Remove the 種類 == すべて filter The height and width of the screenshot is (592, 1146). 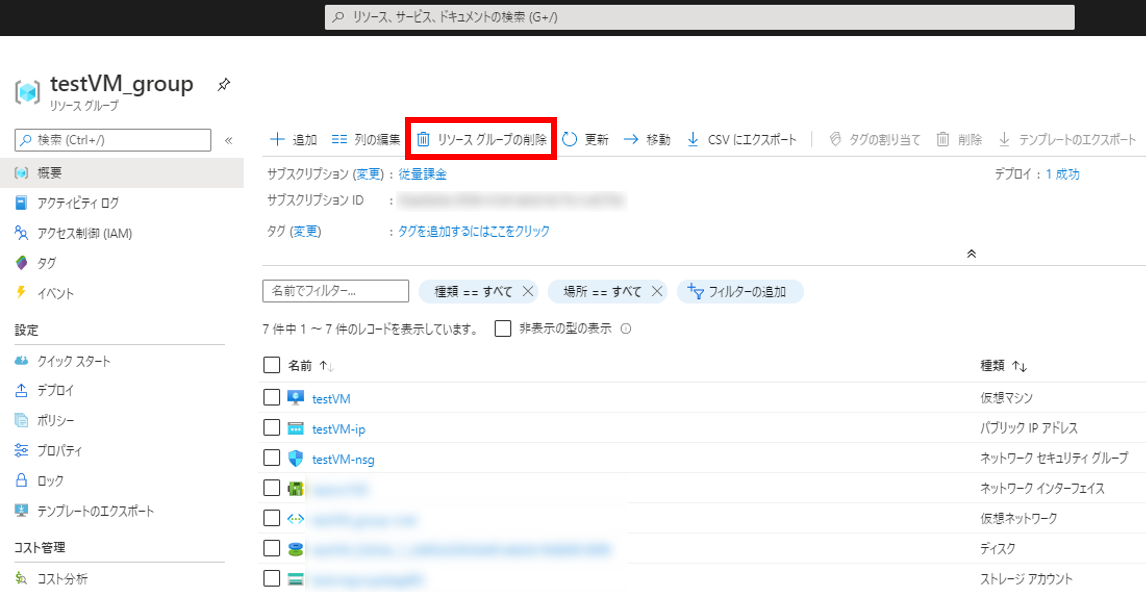click(x=528, y=291)
